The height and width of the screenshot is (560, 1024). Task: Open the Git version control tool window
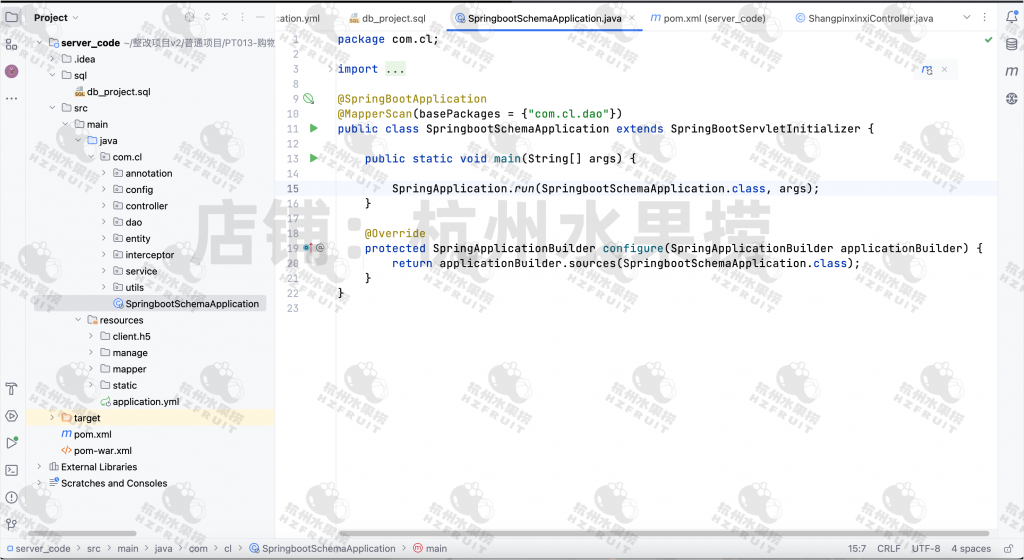tap(12, 523)
